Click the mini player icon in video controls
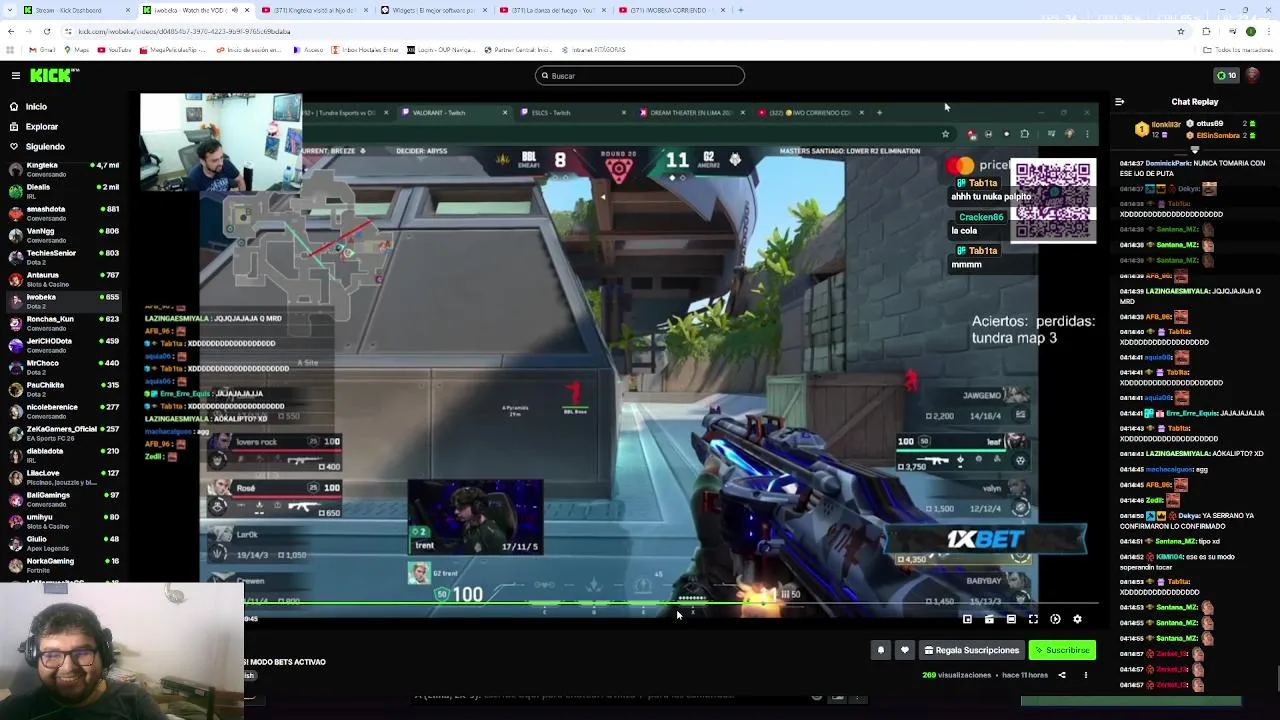The width and height of the screenshot is (1280, 720). click(x=989, y=620)
